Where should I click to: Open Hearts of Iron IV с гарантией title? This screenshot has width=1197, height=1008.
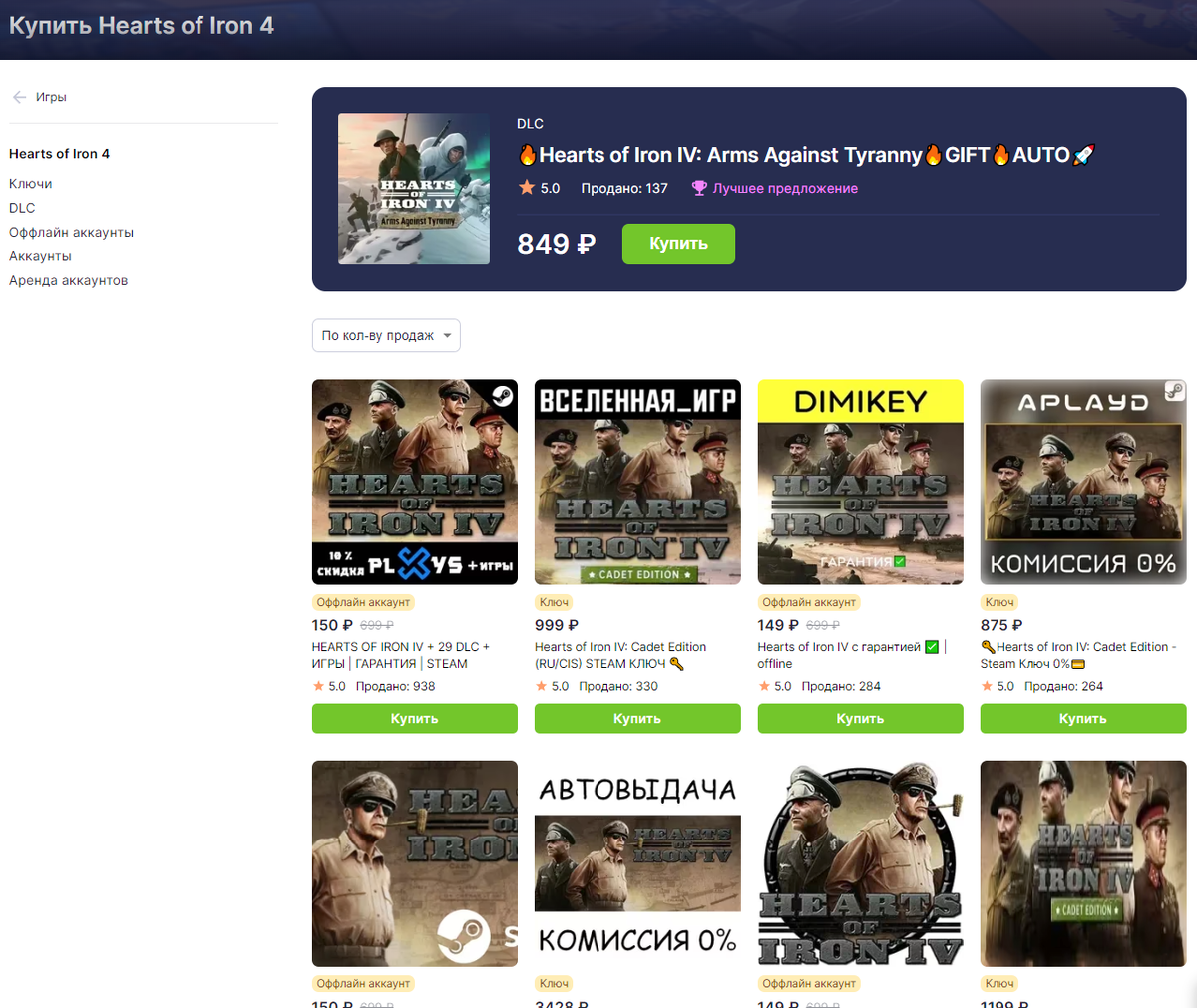click(852, 655)
